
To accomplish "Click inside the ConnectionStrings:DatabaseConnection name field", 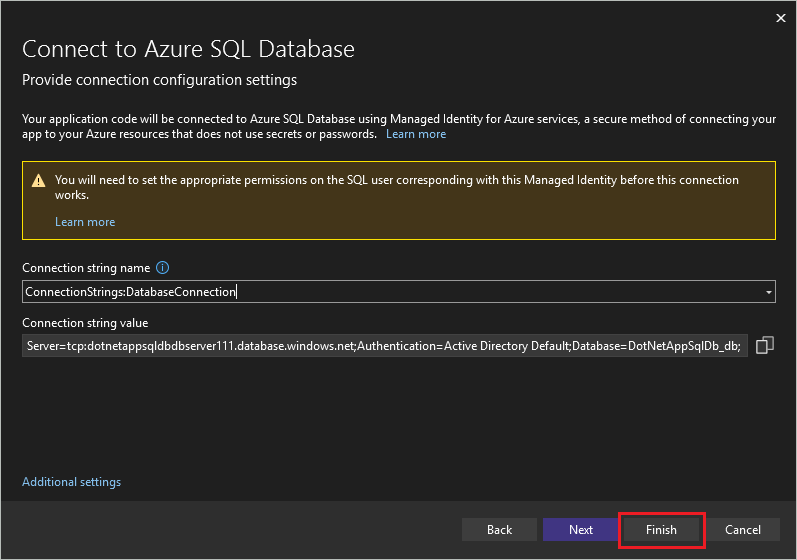I will pos(390,292).
